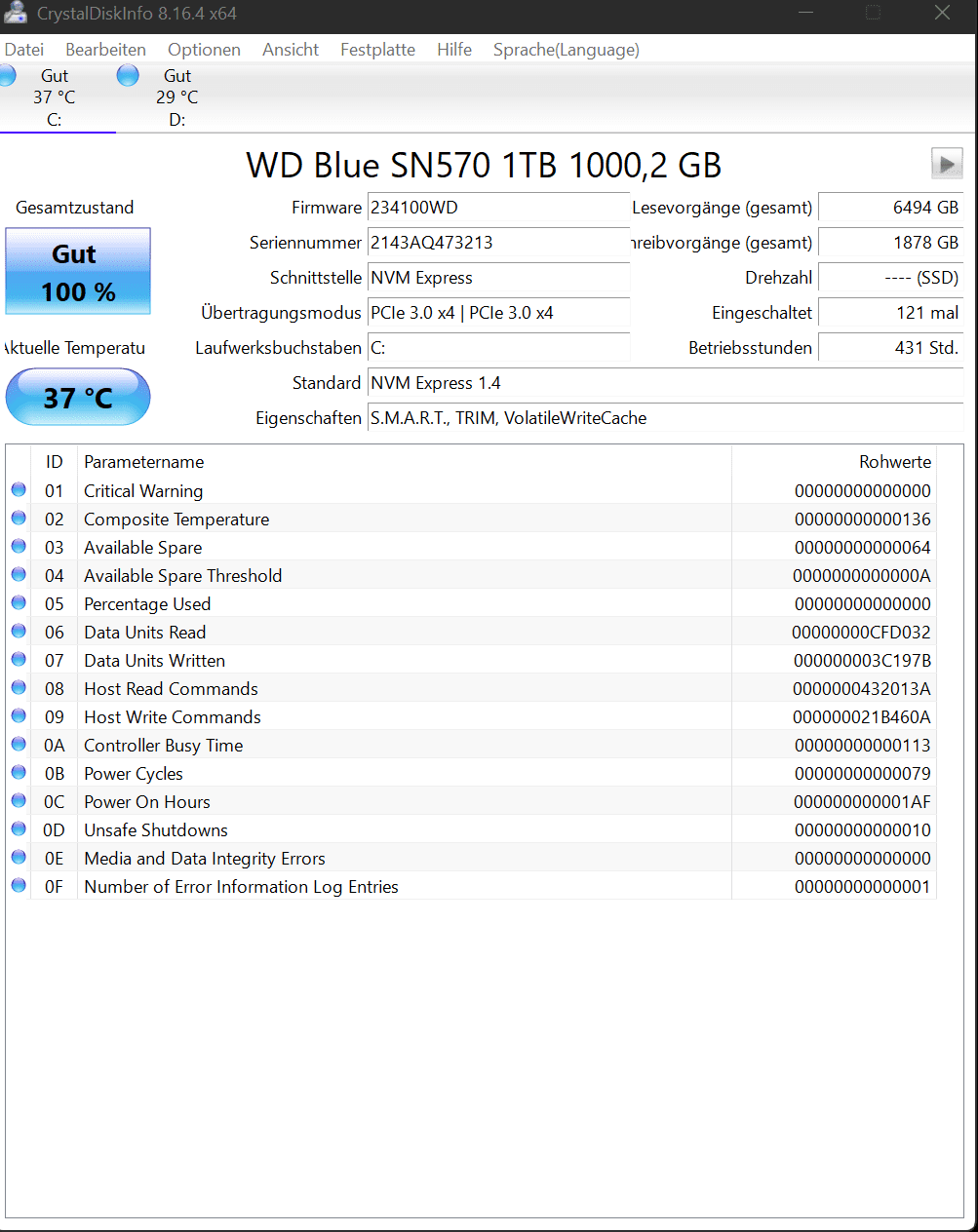Click the status orb for Error Information Log Entries
The height and width of the screenshot is (1232, 978).
click(x=19, y=885)
